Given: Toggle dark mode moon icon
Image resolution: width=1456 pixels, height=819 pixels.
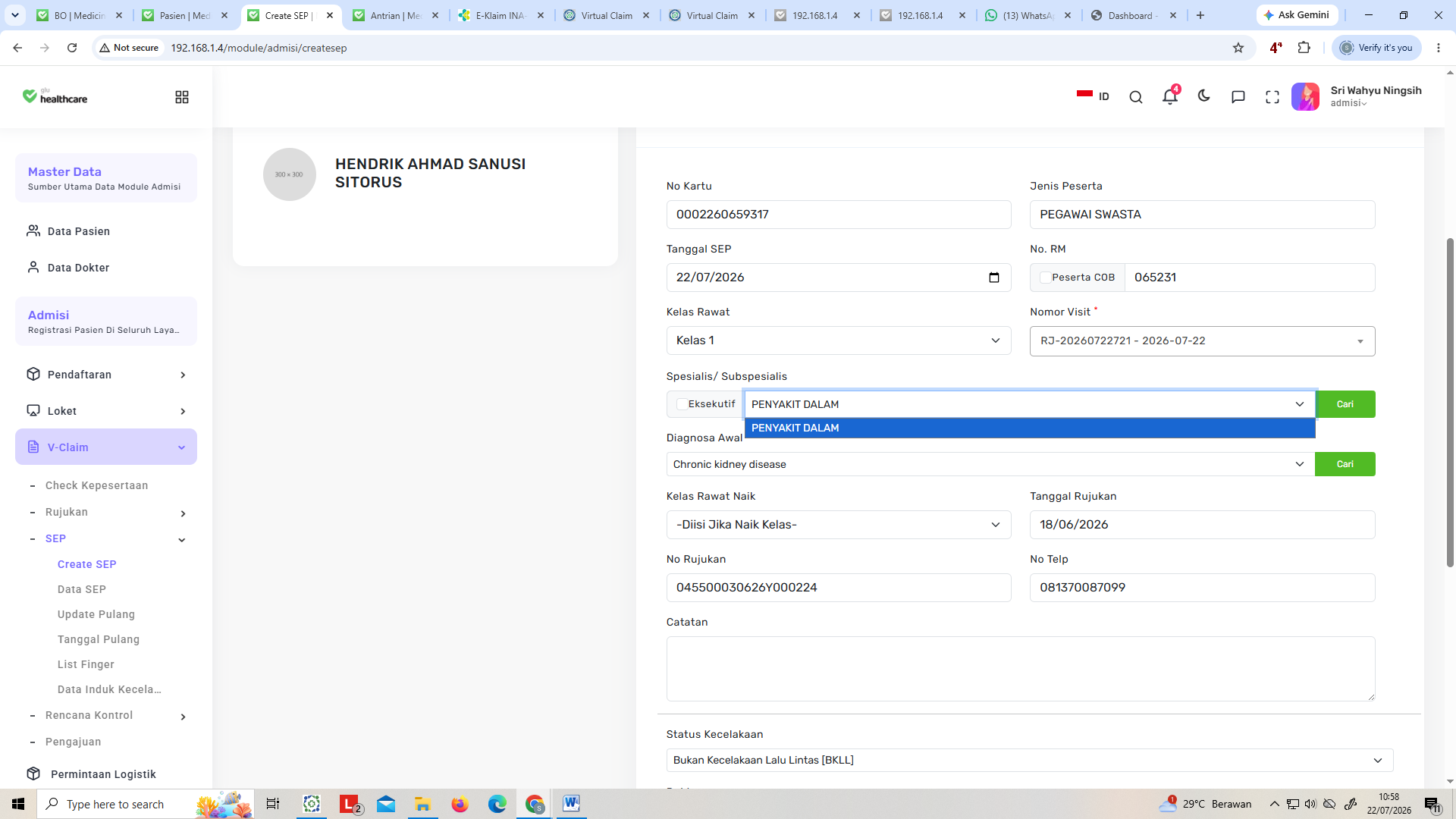Looking at the screenshot, I should 1203,96.
